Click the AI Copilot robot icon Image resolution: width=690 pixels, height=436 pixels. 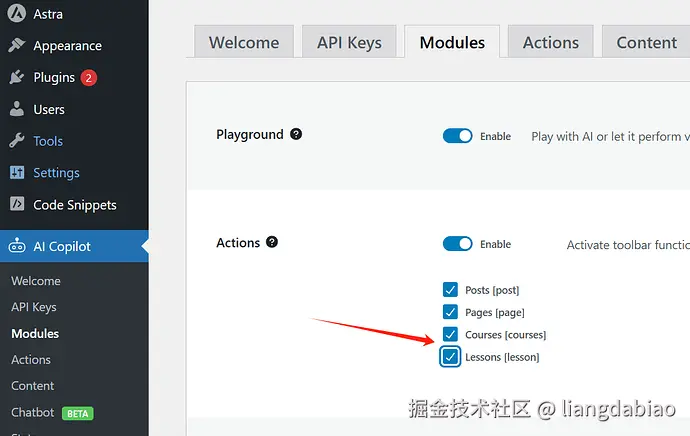pyautogui.click(x=17, y=245)
